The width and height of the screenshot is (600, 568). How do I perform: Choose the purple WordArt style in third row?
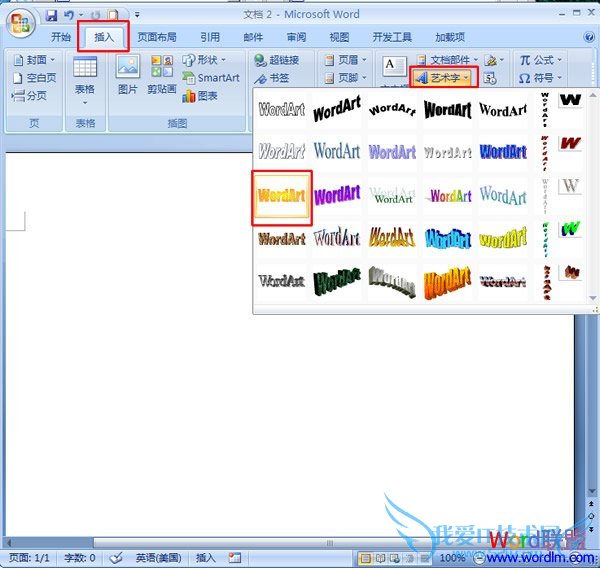pyautogui.click(x=337, y=196)
